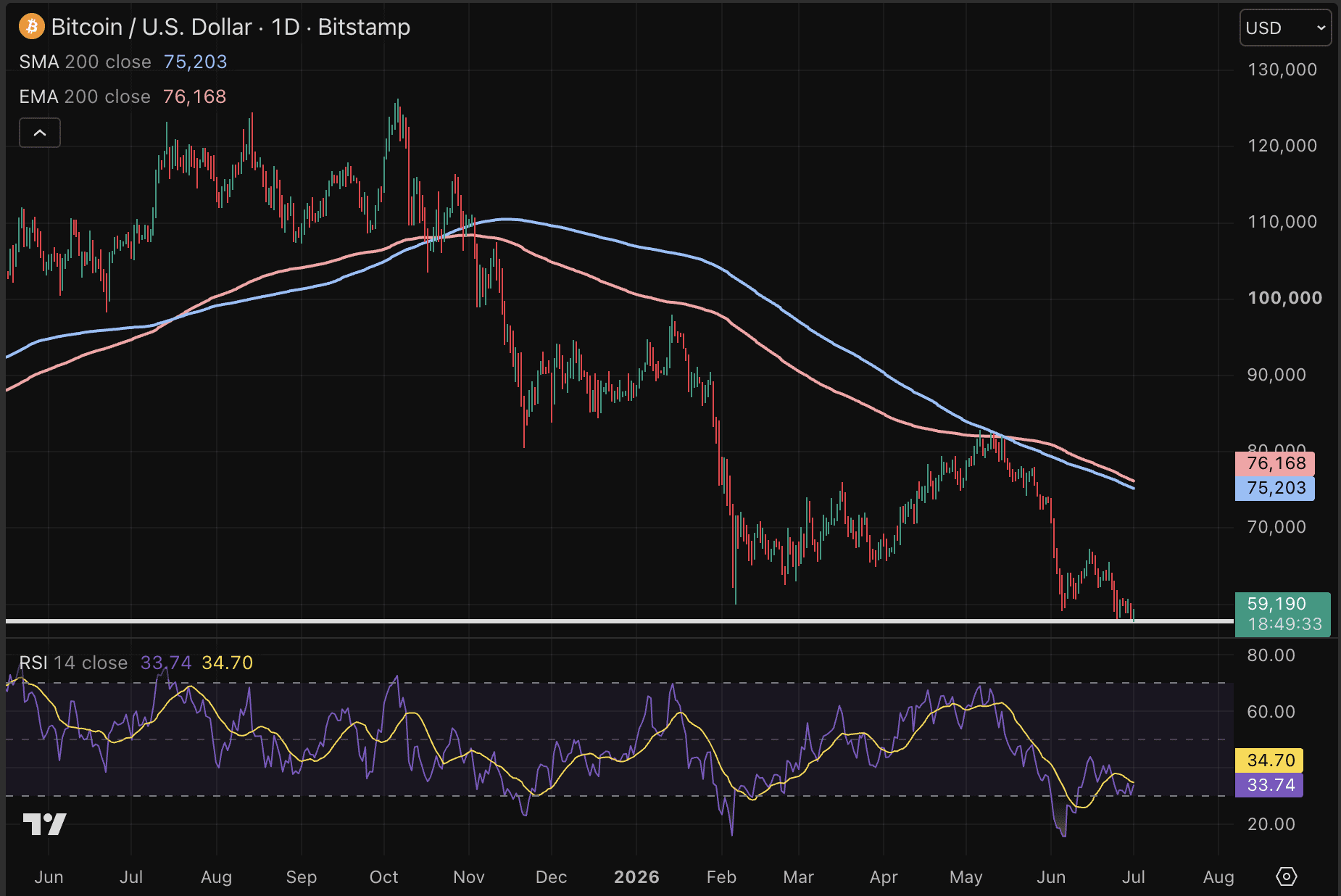Select the white horizontal support line
1341x896 pixels.
pos(620,621)
